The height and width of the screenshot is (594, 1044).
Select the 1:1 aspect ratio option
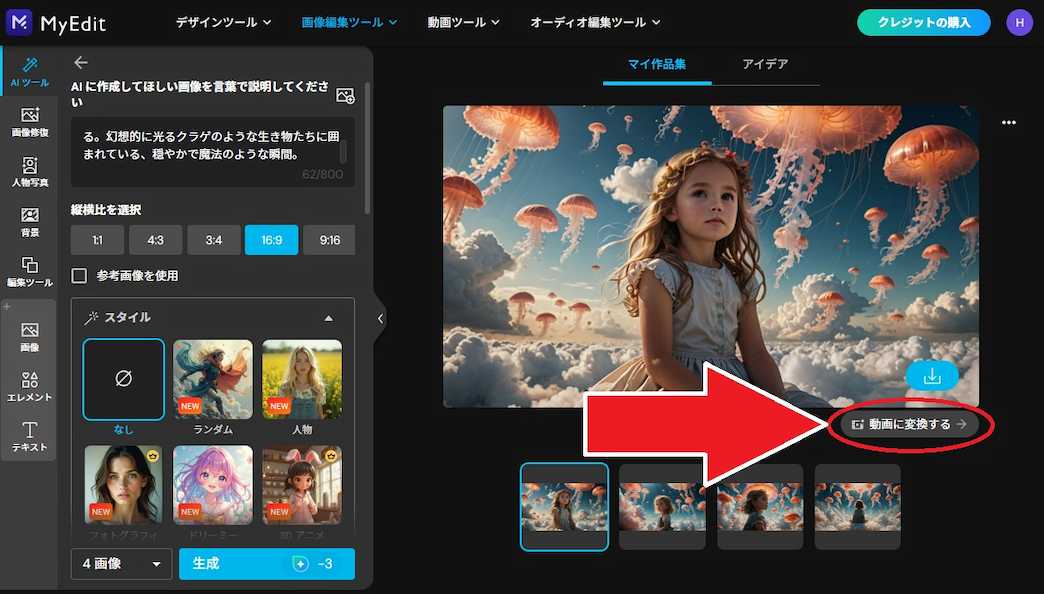point(96,239)
